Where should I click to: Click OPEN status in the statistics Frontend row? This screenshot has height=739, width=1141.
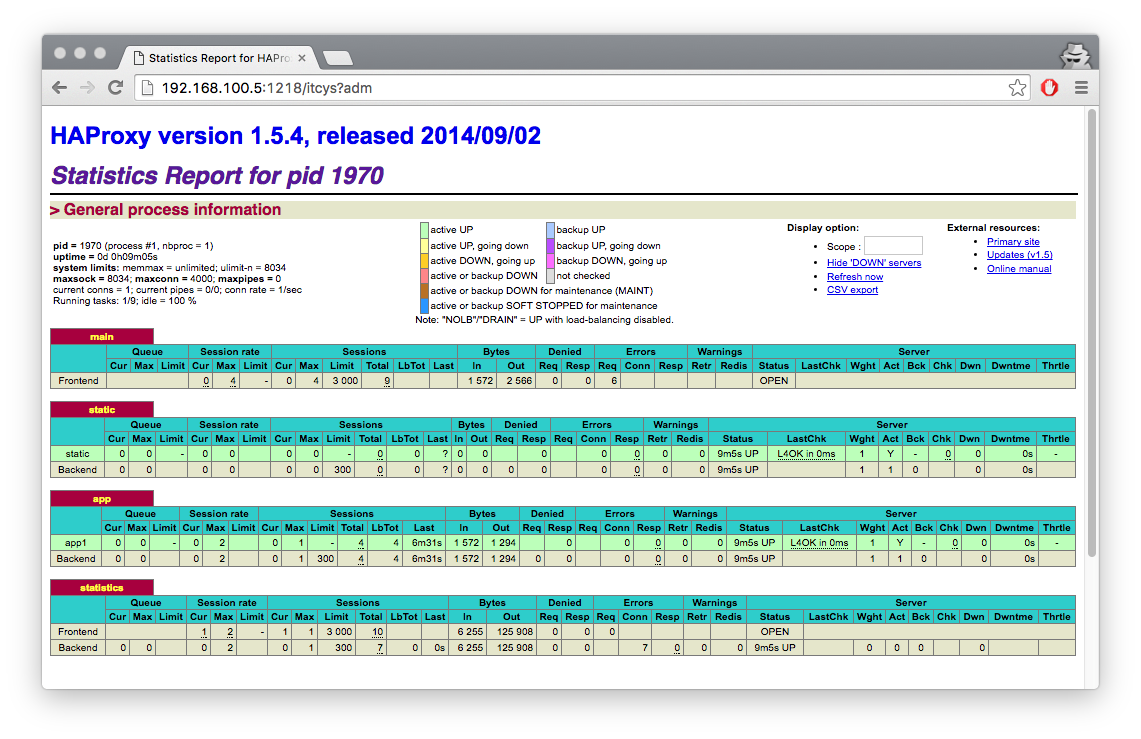(x=775, y=631)
